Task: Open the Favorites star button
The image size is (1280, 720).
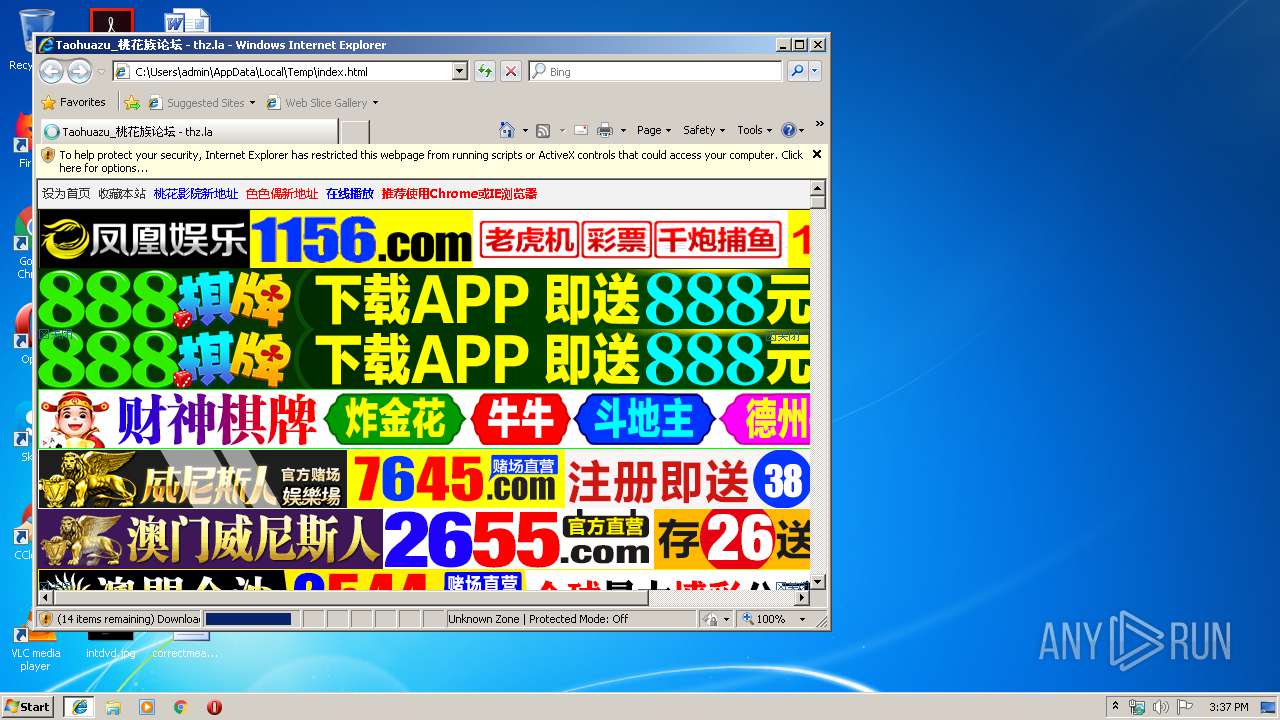Action: tap(73, 102)
